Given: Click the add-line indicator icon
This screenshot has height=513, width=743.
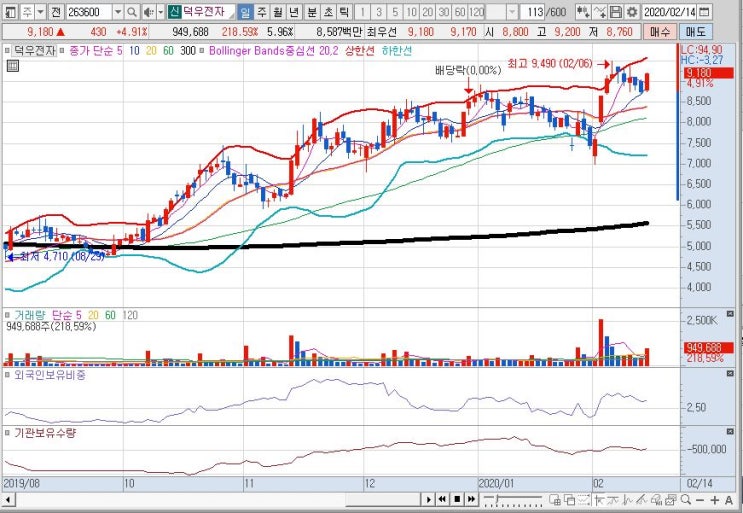Looking at the screenshot, I should (600, 11).
